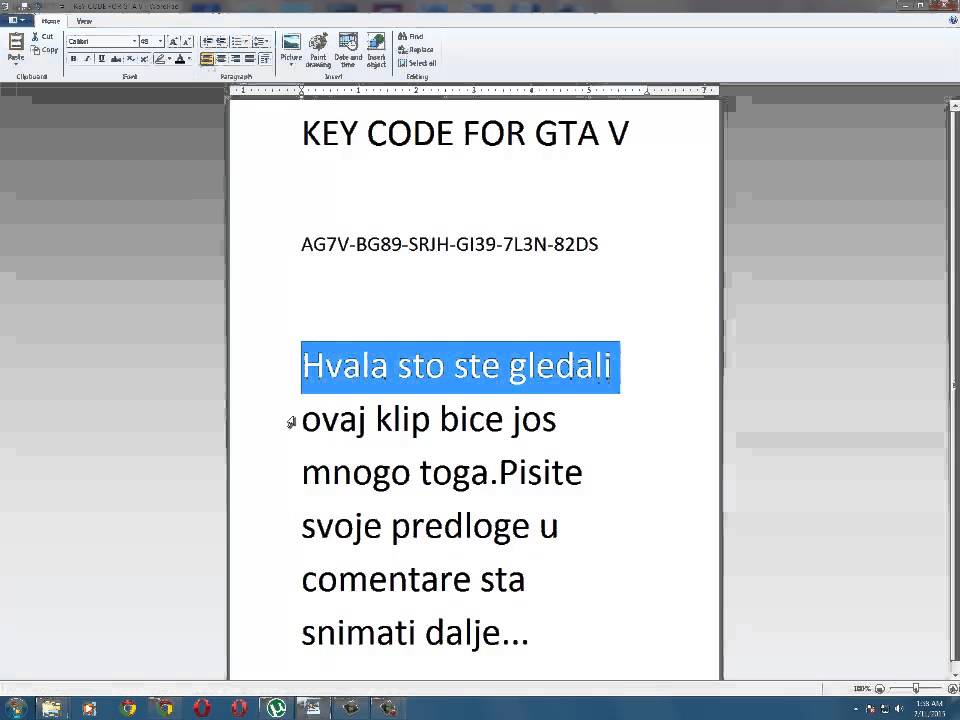Open the media player taskbar icon

89,708
